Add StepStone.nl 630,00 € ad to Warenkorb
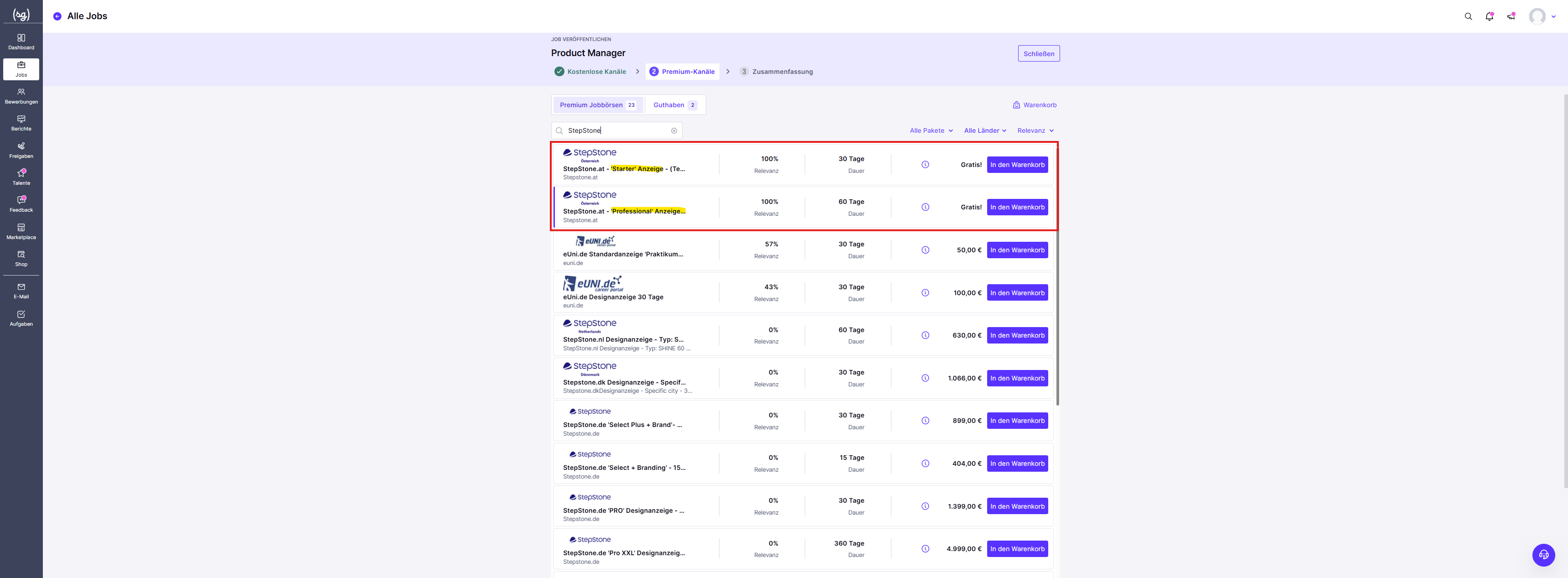The image size is (1568, 578). coord(1017,336)
